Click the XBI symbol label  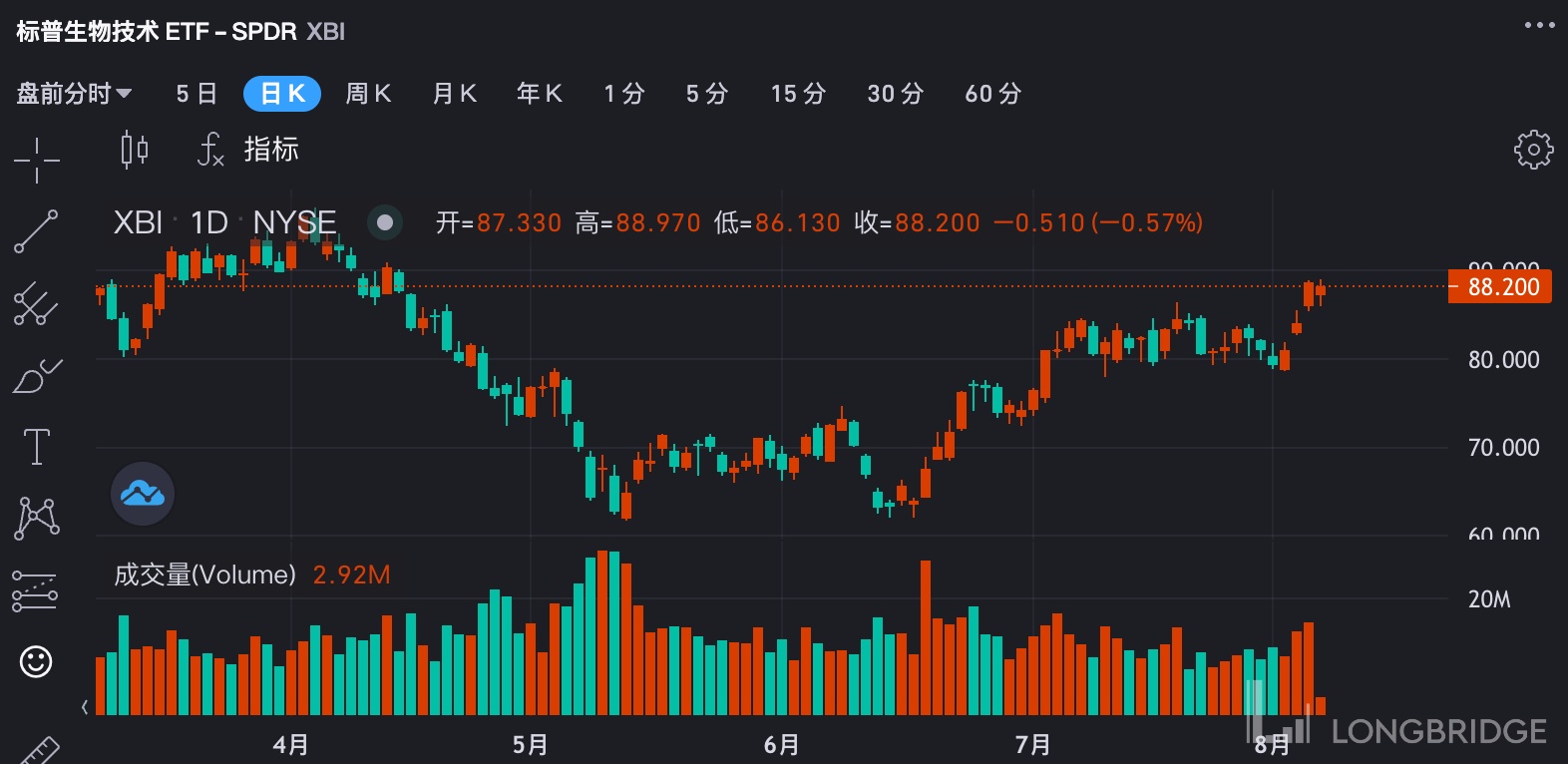138,222
